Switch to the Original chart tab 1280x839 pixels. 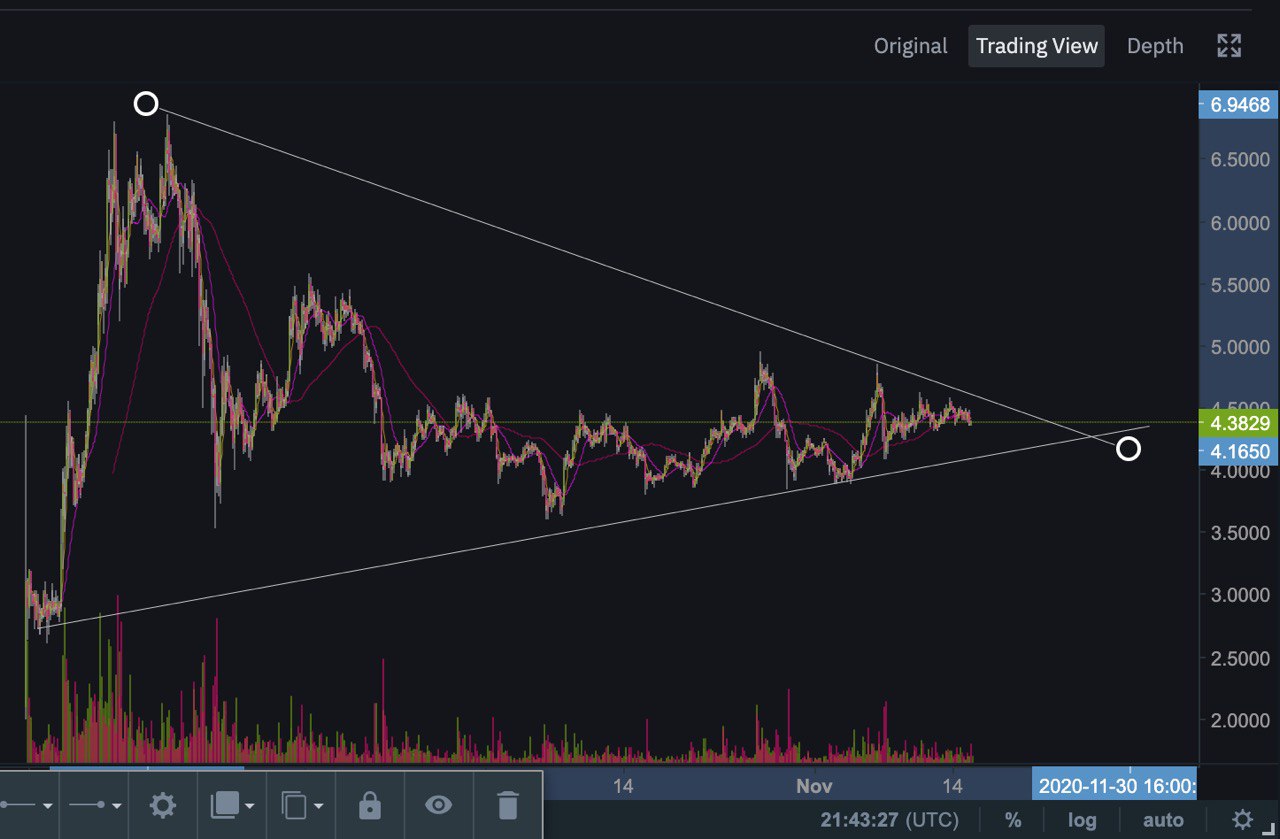click(x=910, y=46)
